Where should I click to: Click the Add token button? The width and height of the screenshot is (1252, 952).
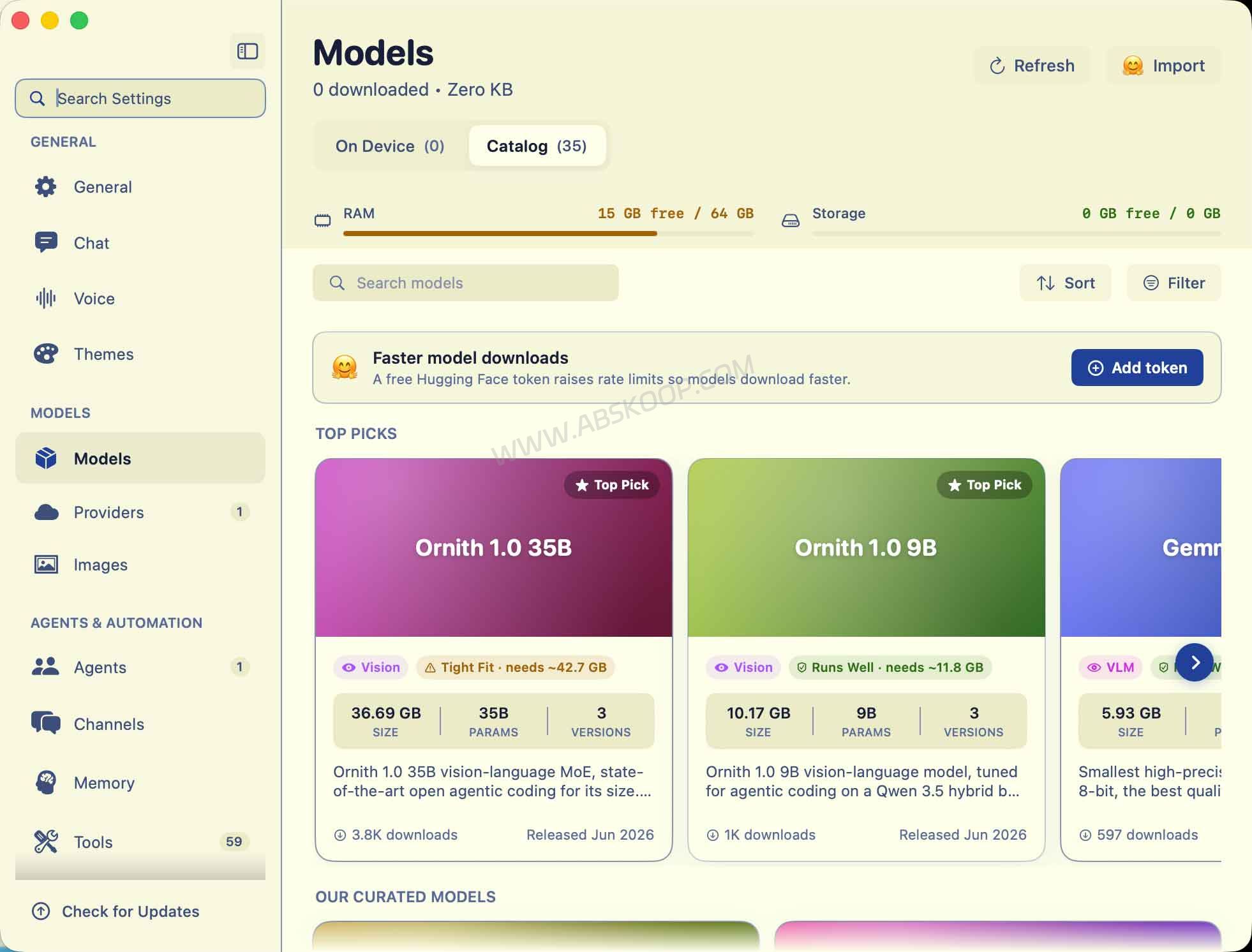tap(1137, 368)
